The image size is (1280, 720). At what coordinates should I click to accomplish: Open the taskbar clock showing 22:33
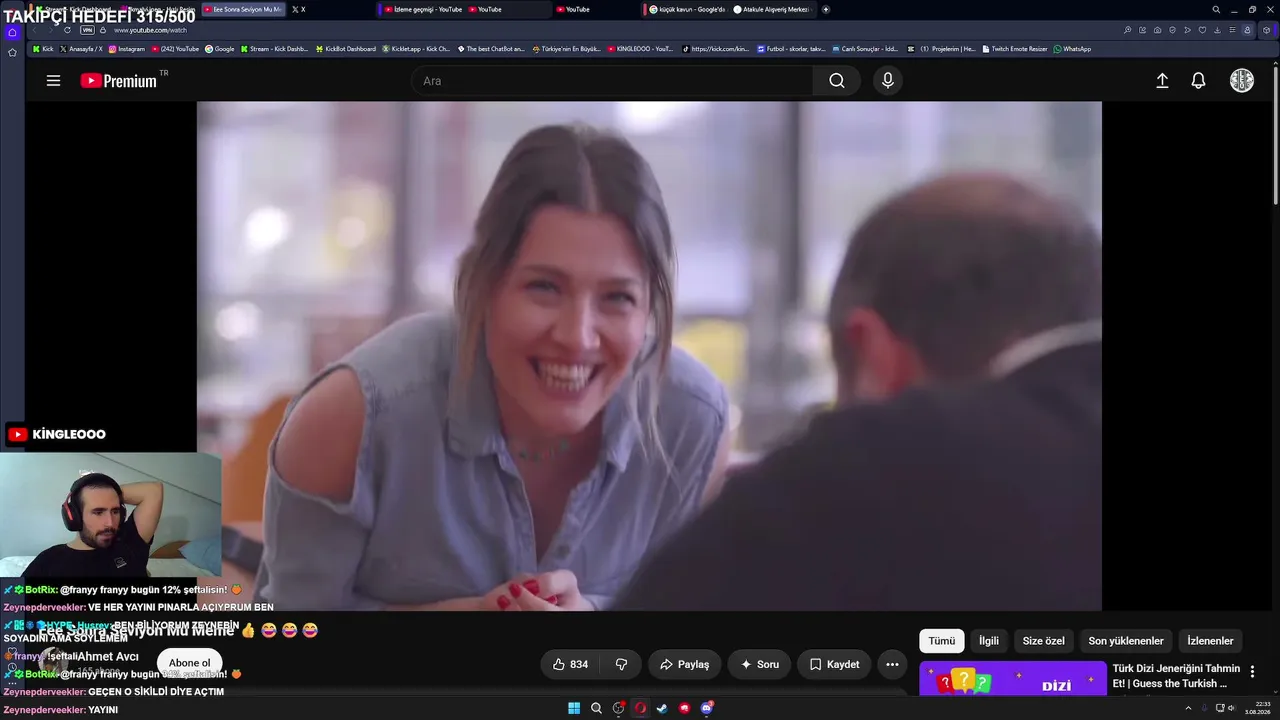[x=1256, y=708]
